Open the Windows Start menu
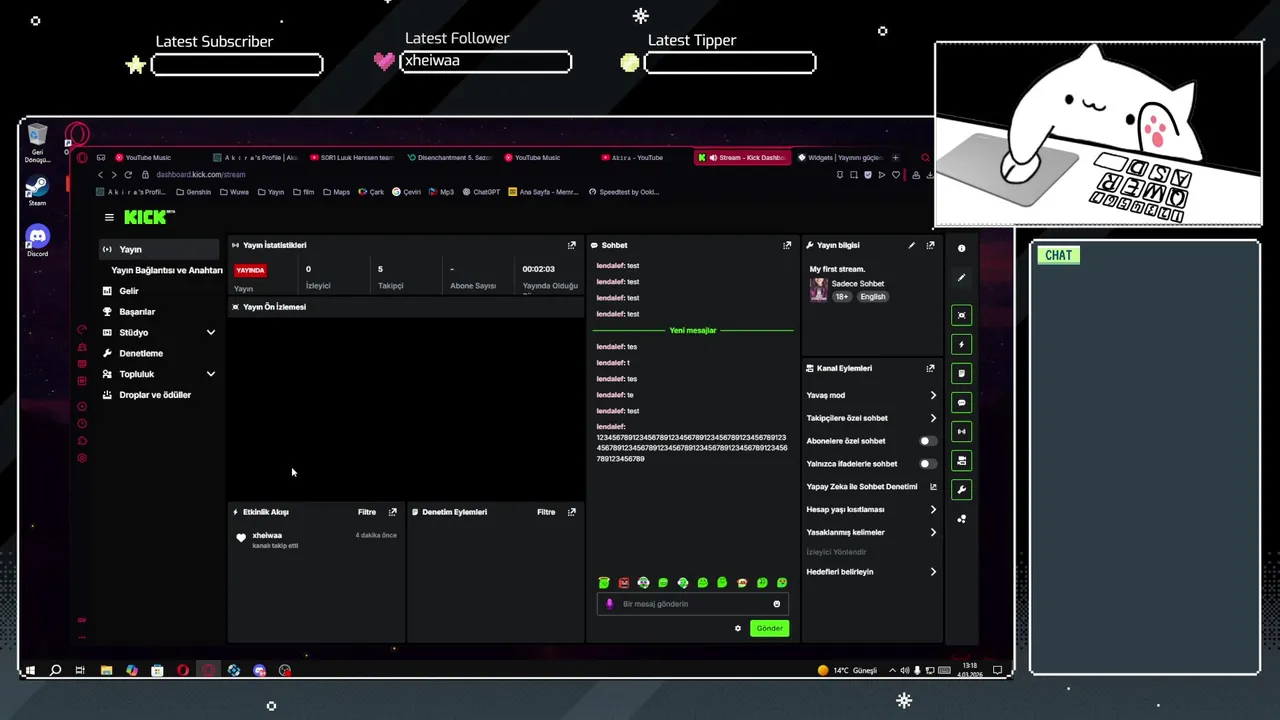This screenshot has width=1280, height=720. [x=30, y=671]
